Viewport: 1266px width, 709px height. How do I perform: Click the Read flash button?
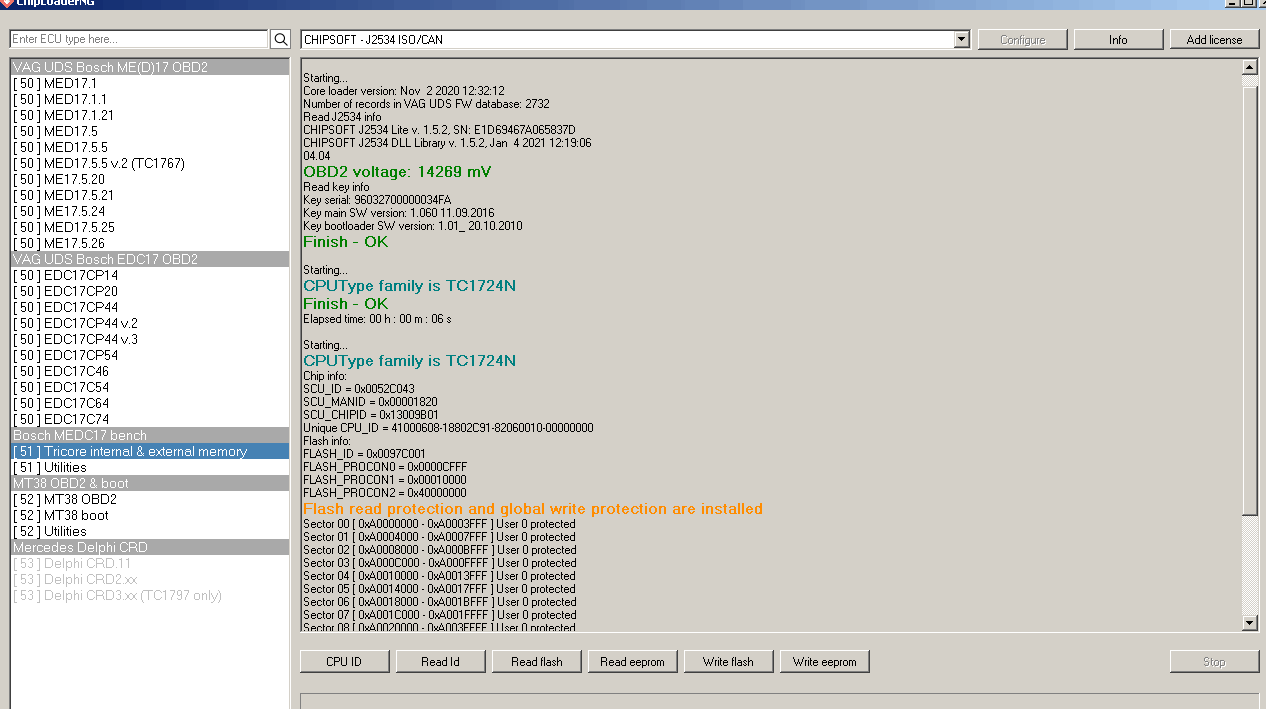[x=536, y=661]
